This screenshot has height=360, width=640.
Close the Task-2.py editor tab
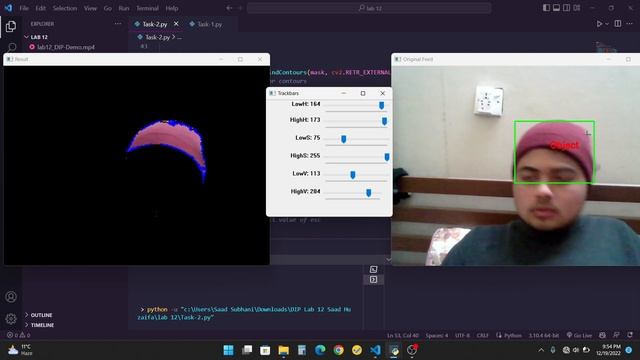176,24
